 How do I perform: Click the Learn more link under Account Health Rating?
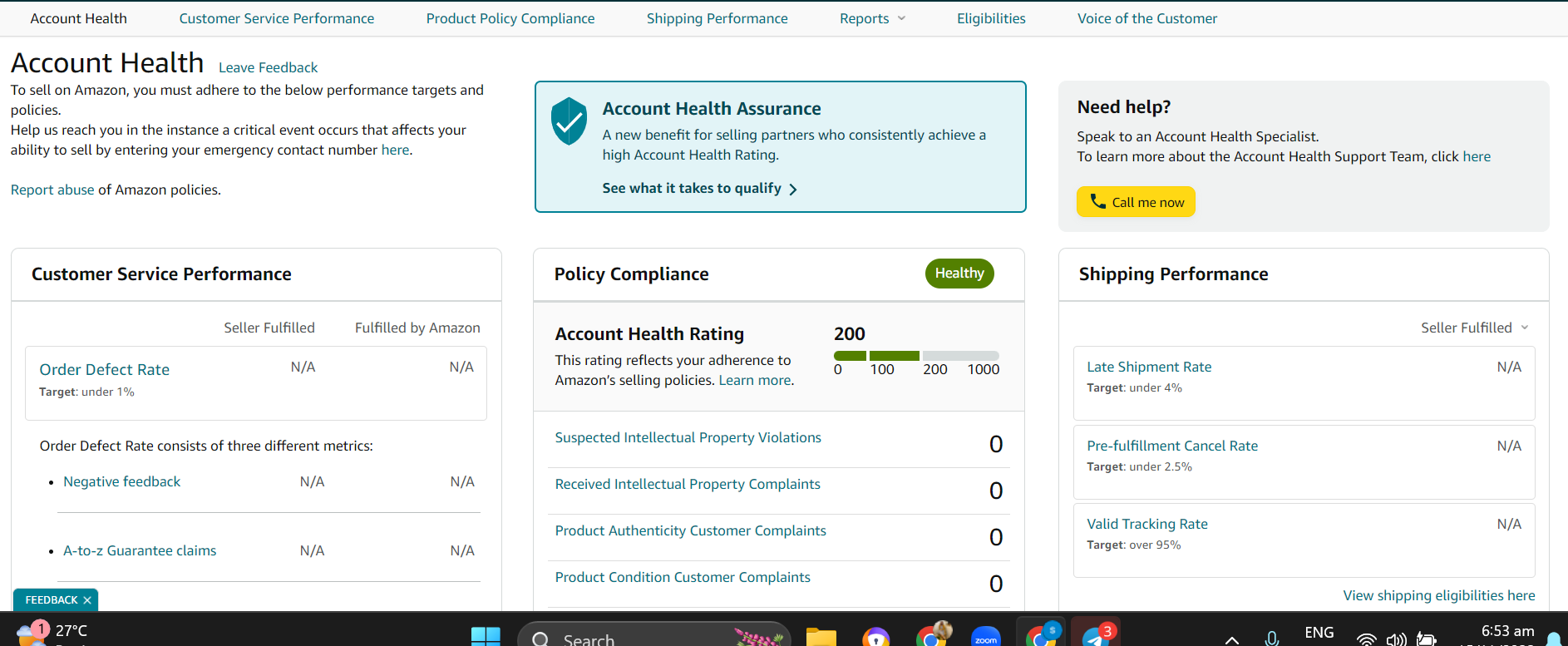point(755,380)
